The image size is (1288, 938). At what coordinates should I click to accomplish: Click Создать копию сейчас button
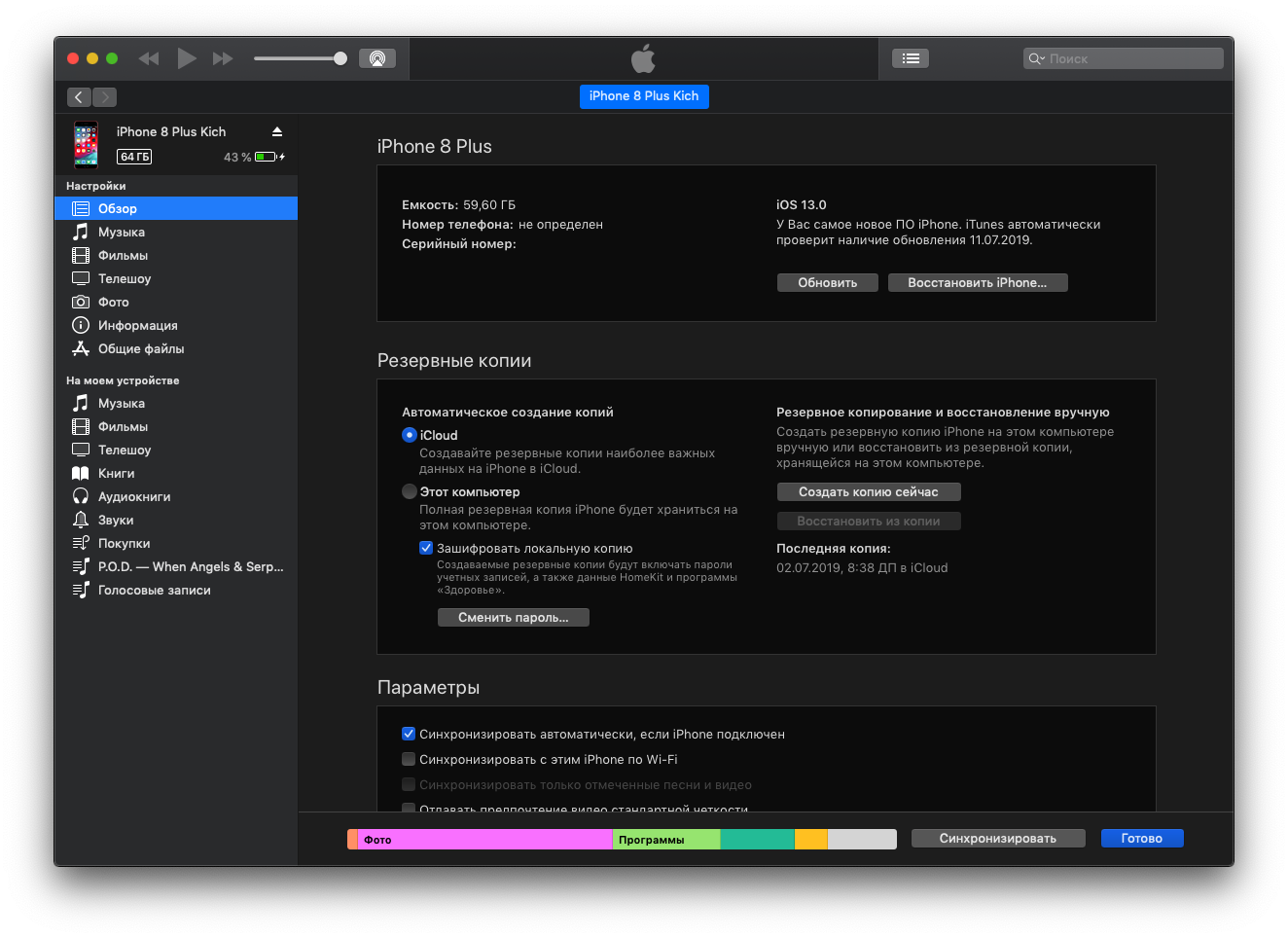tap(869, 492)
